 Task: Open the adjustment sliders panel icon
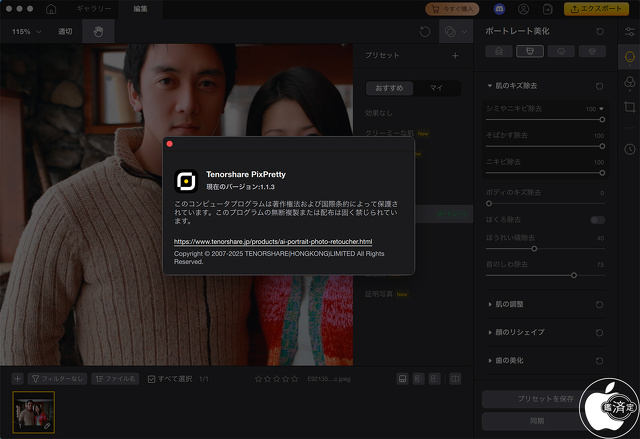coord(630,31)
